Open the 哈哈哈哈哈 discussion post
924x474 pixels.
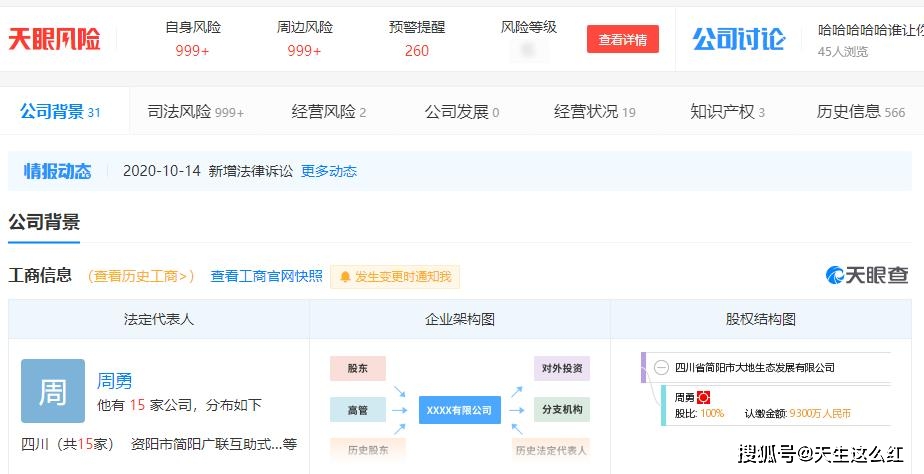click(870, 30)
